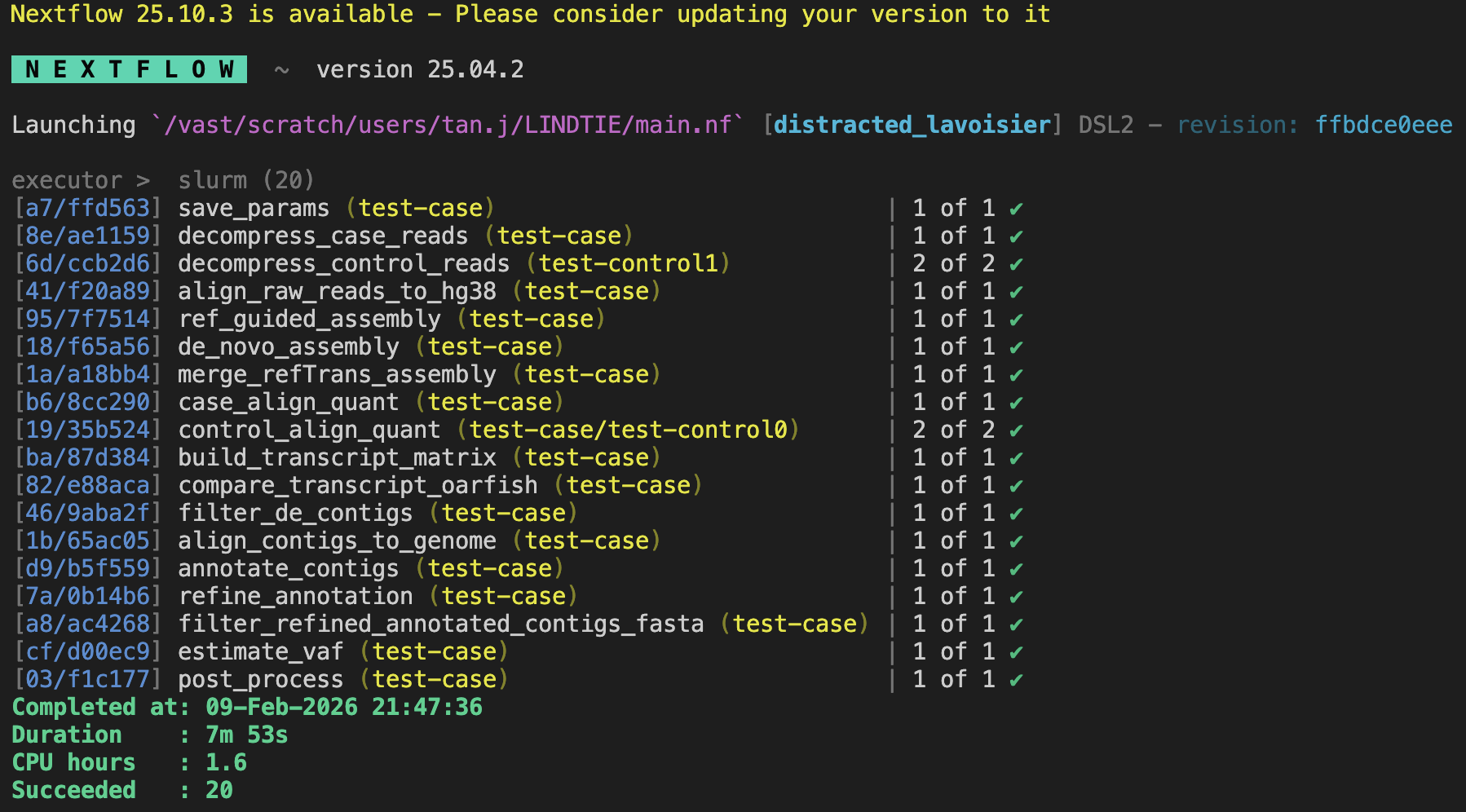
Task: Click the checkmark beside refine_annotation
Action: (x=1015, y=596)
